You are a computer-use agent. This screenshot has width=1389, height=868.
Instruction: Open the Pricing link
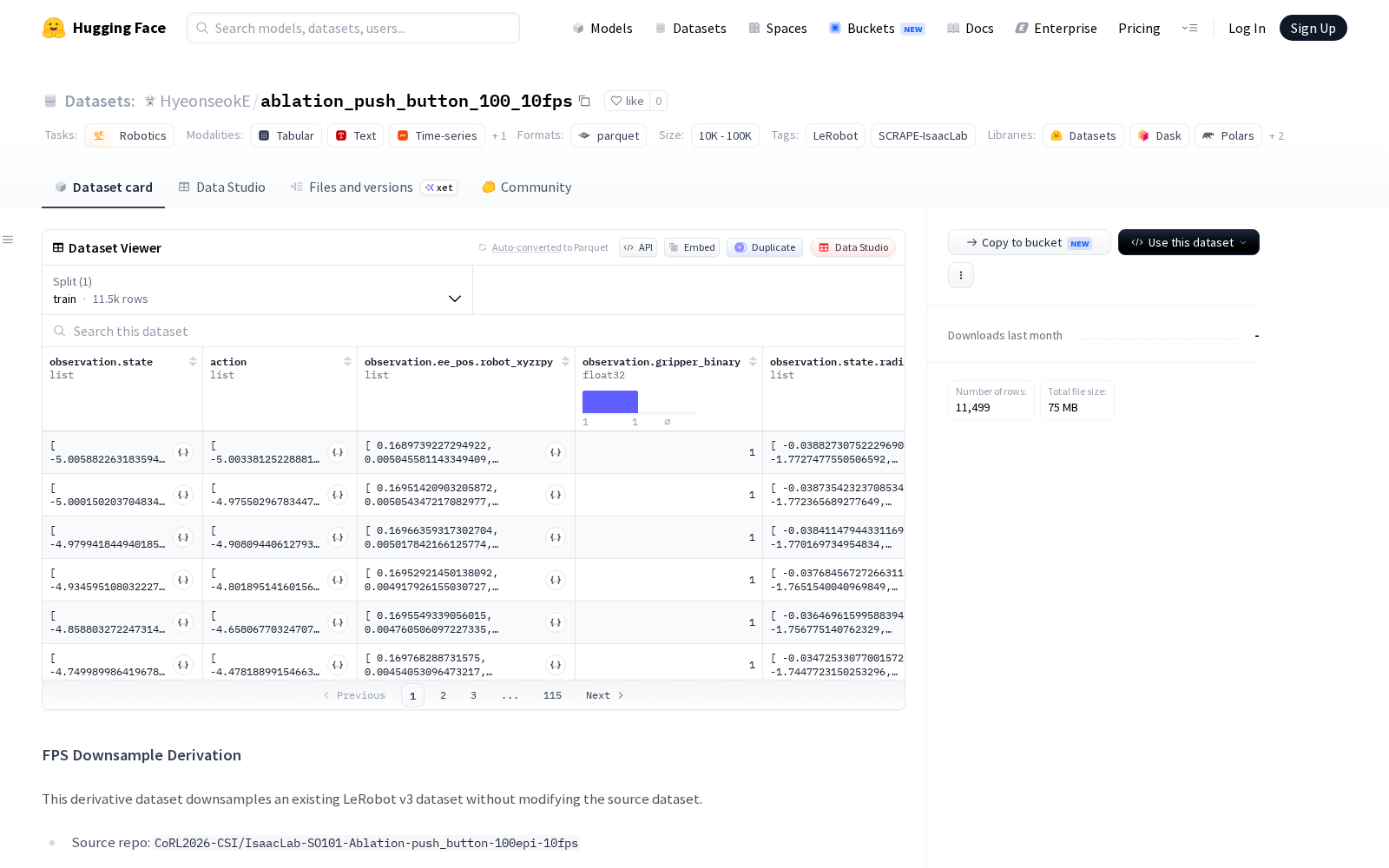1139,28
